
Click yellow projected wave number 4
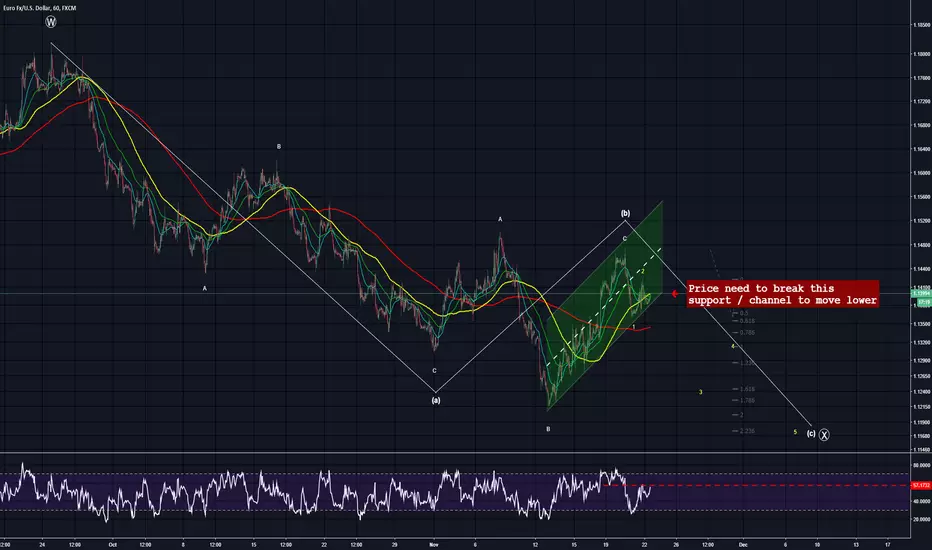pyautogui.click(x=733, y=346)
